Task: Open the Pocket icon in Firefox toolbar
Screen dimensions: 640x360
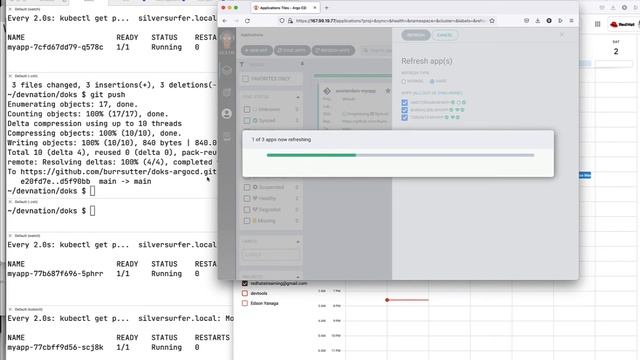Action: (x=526, y=21)
